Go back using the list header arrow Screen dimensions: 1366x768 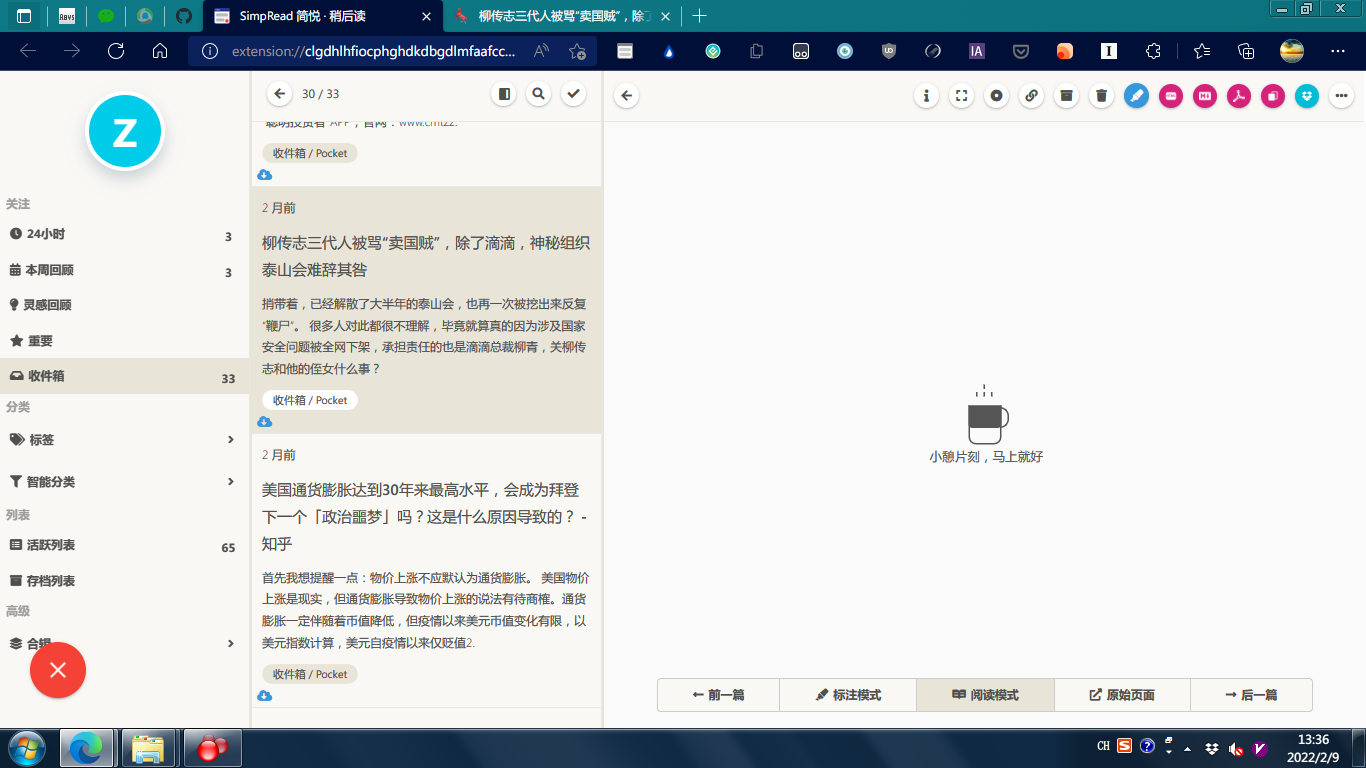279,94
